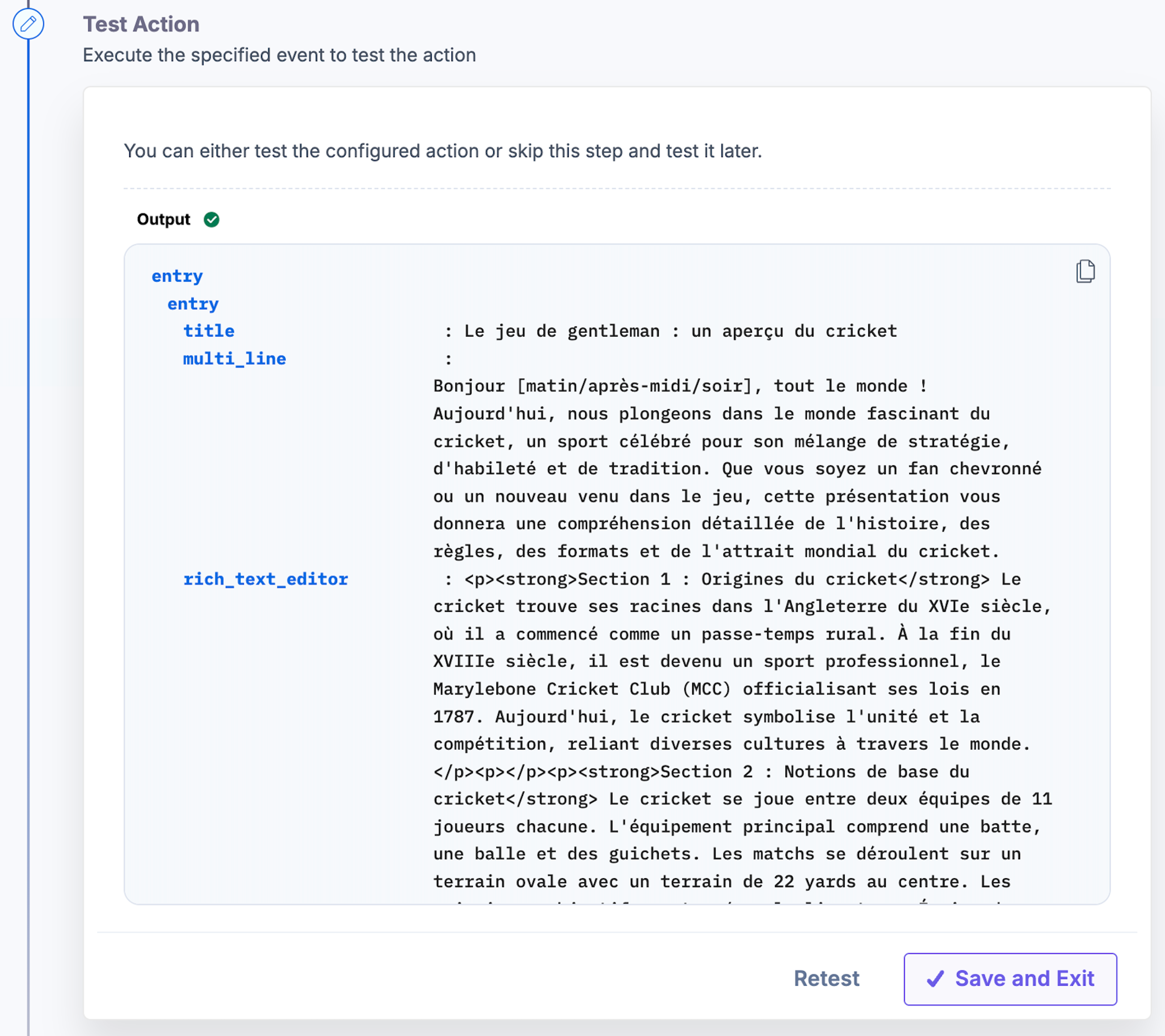
Task: Collapse the top-level entry node
Action: [x=177, y=276]
